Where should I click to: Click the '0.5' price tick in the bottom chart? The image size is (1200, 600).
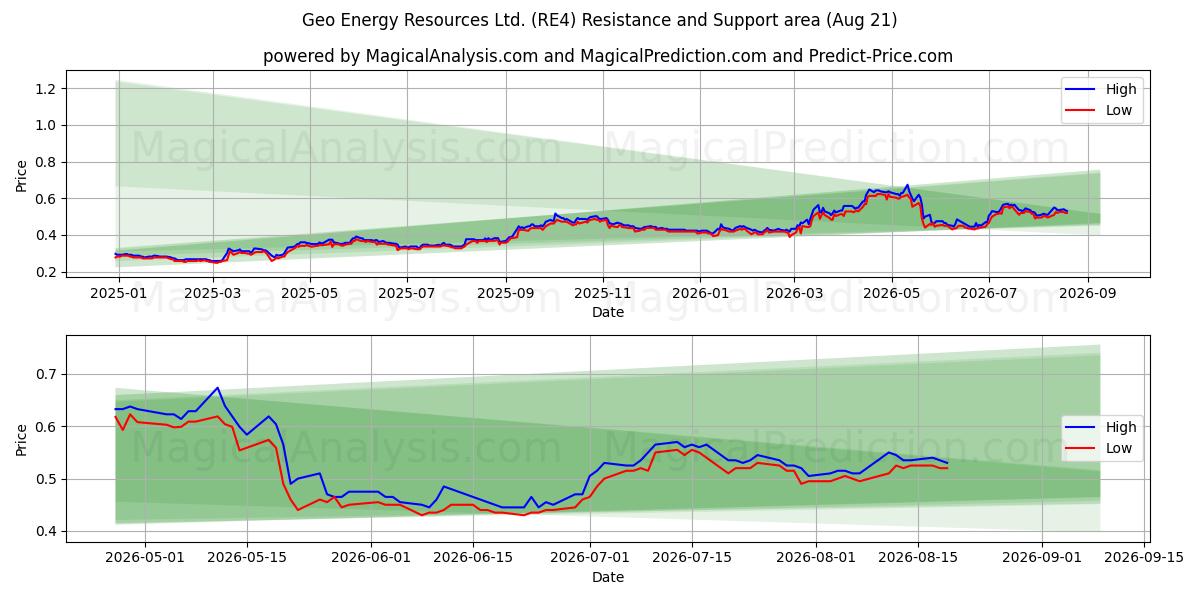tap(47, 479)
